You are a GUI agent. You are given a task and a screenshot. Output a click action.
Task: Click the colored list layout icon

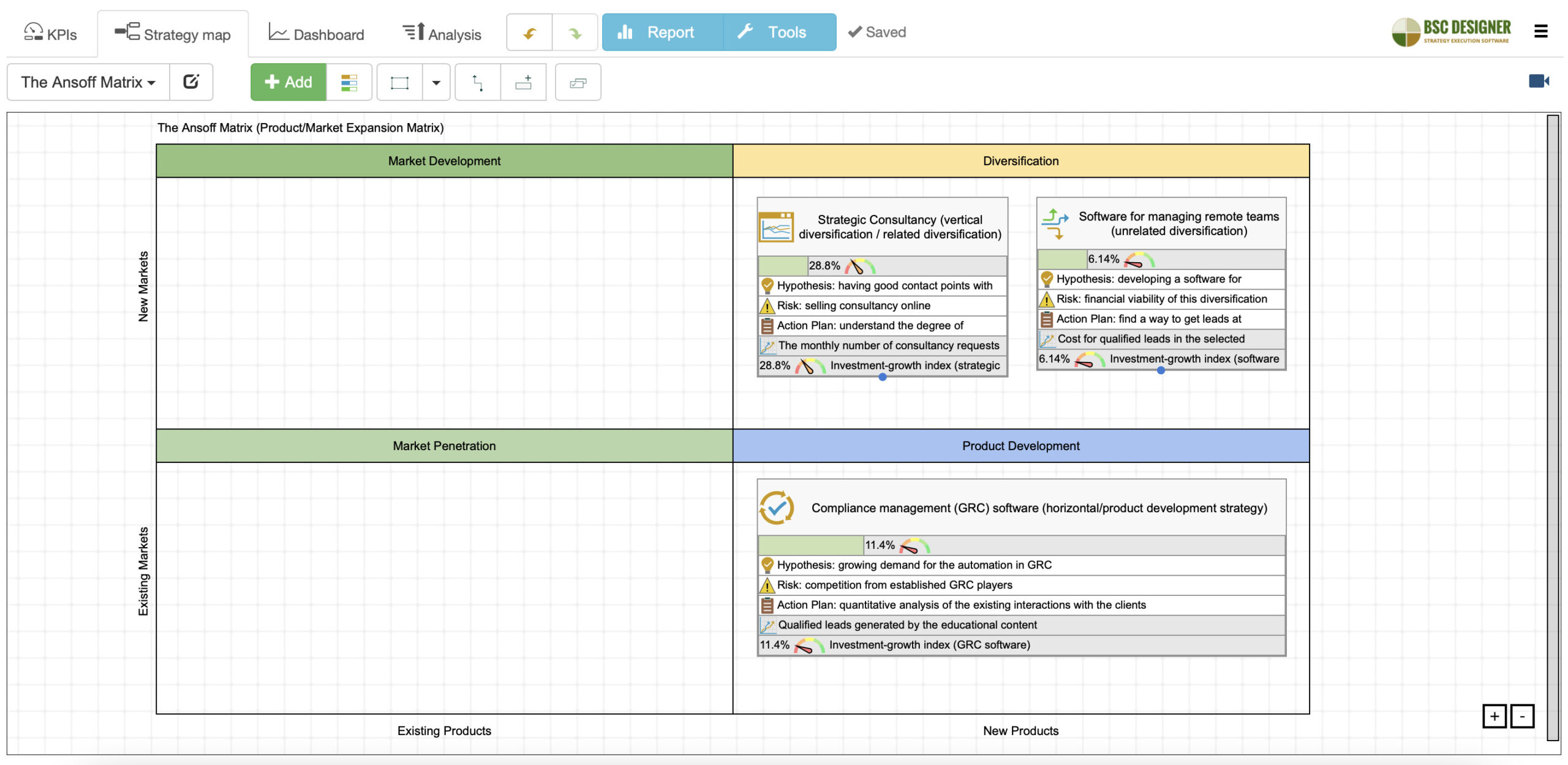(349, 82)
